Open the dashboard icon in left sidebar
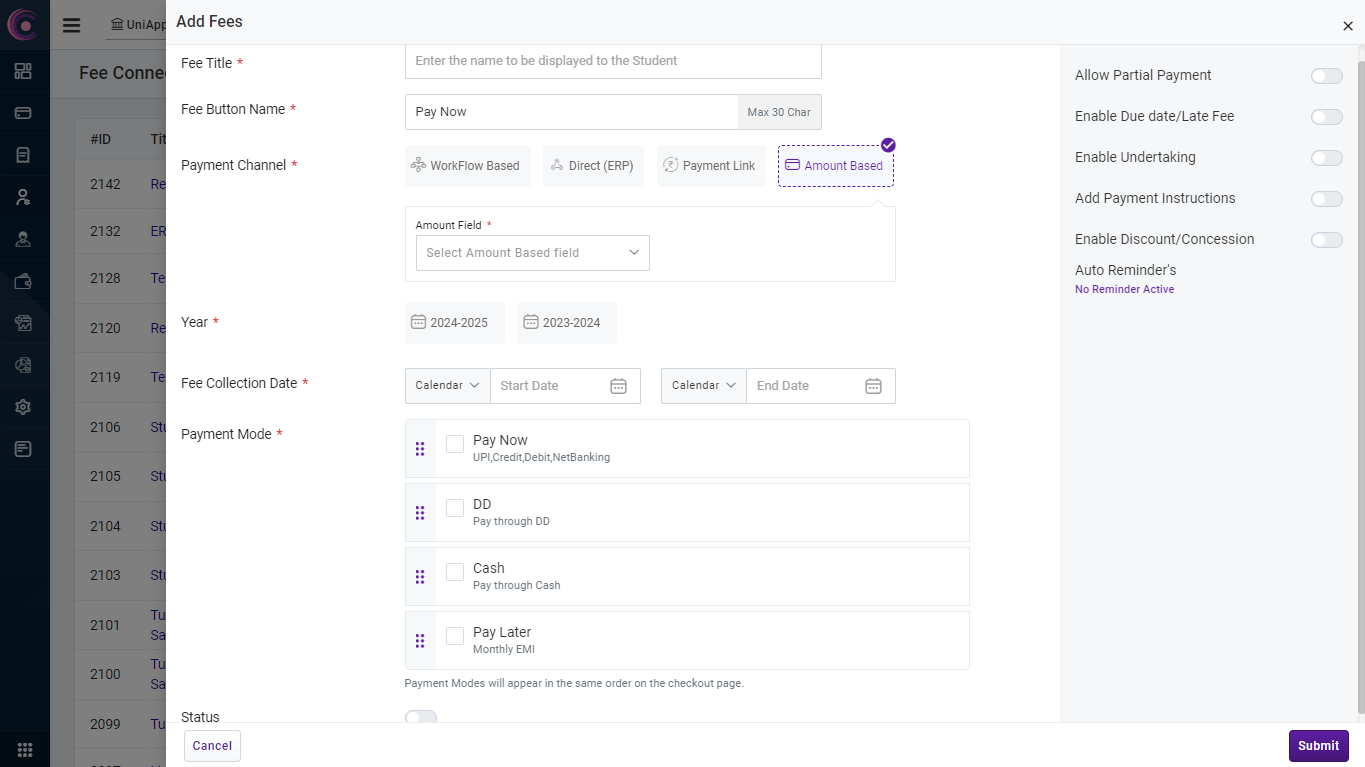This screenshot has height=767, width=1365. pos(23,71)
